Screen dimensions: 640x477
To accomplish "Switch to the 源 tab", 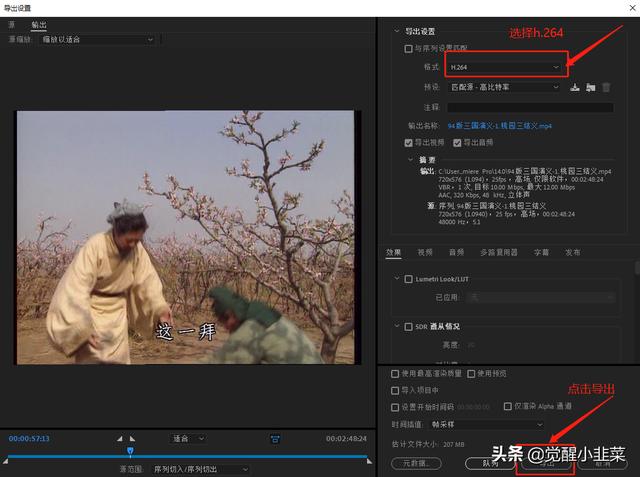I will tap(11, 25).
